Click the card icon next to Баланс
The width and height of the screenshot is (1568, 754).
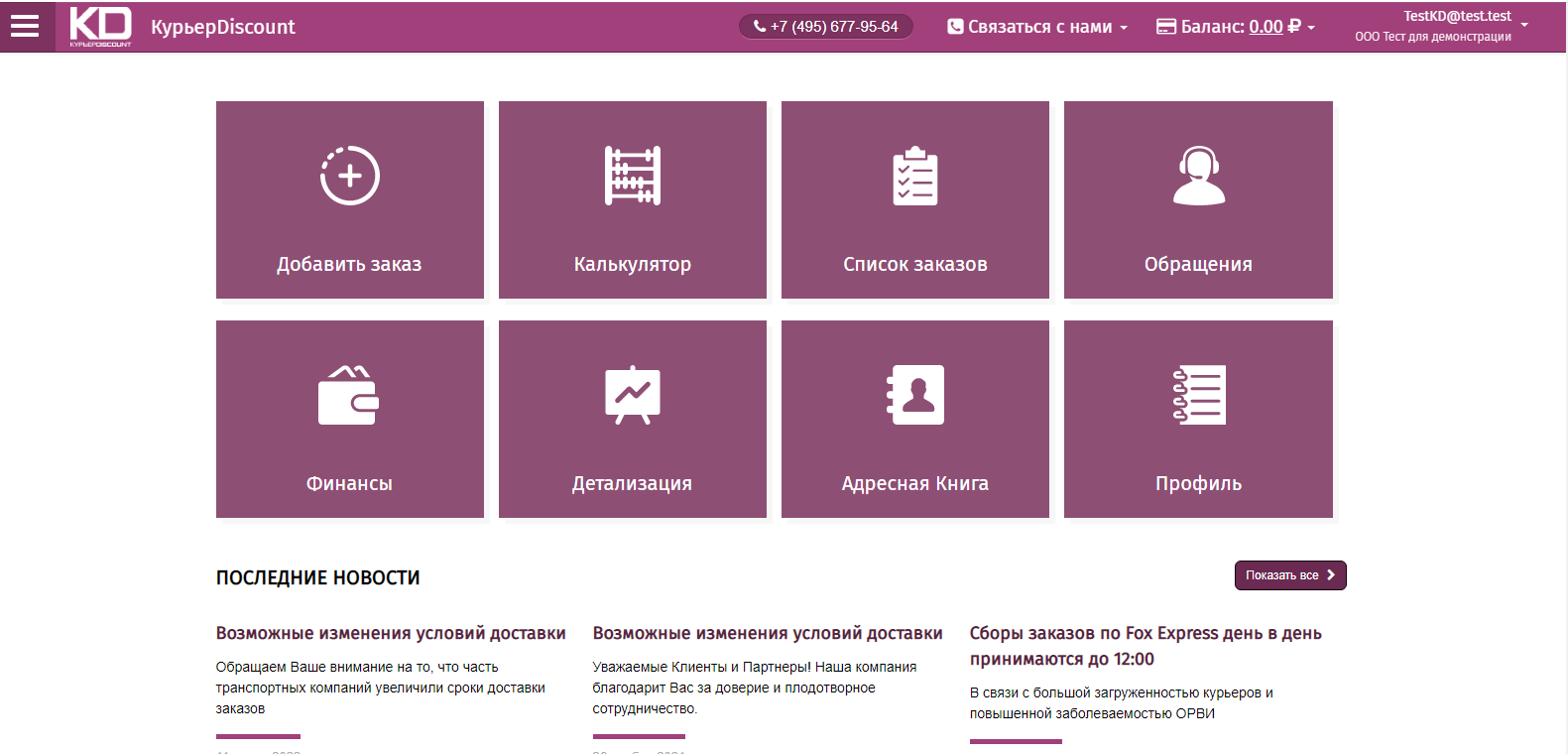(x=1166, y=27)
